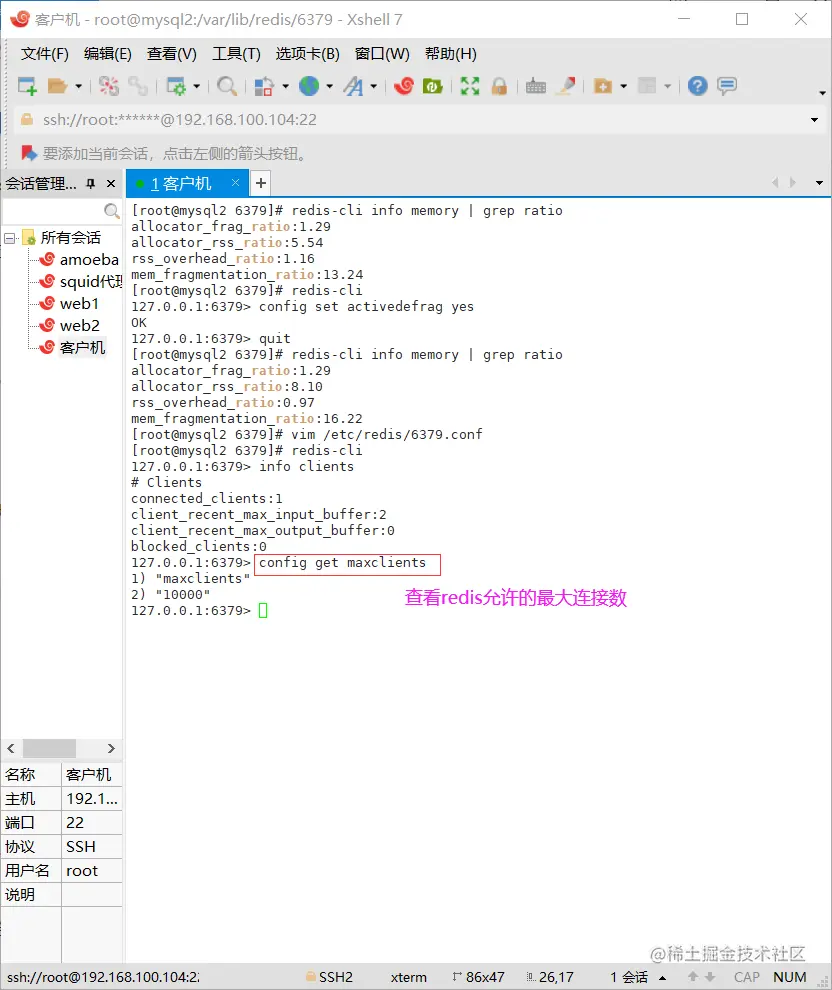Click the blue help question icon
Image resolution: width=832 pixels, height=990 pixels.
click(x=698, y=86)
